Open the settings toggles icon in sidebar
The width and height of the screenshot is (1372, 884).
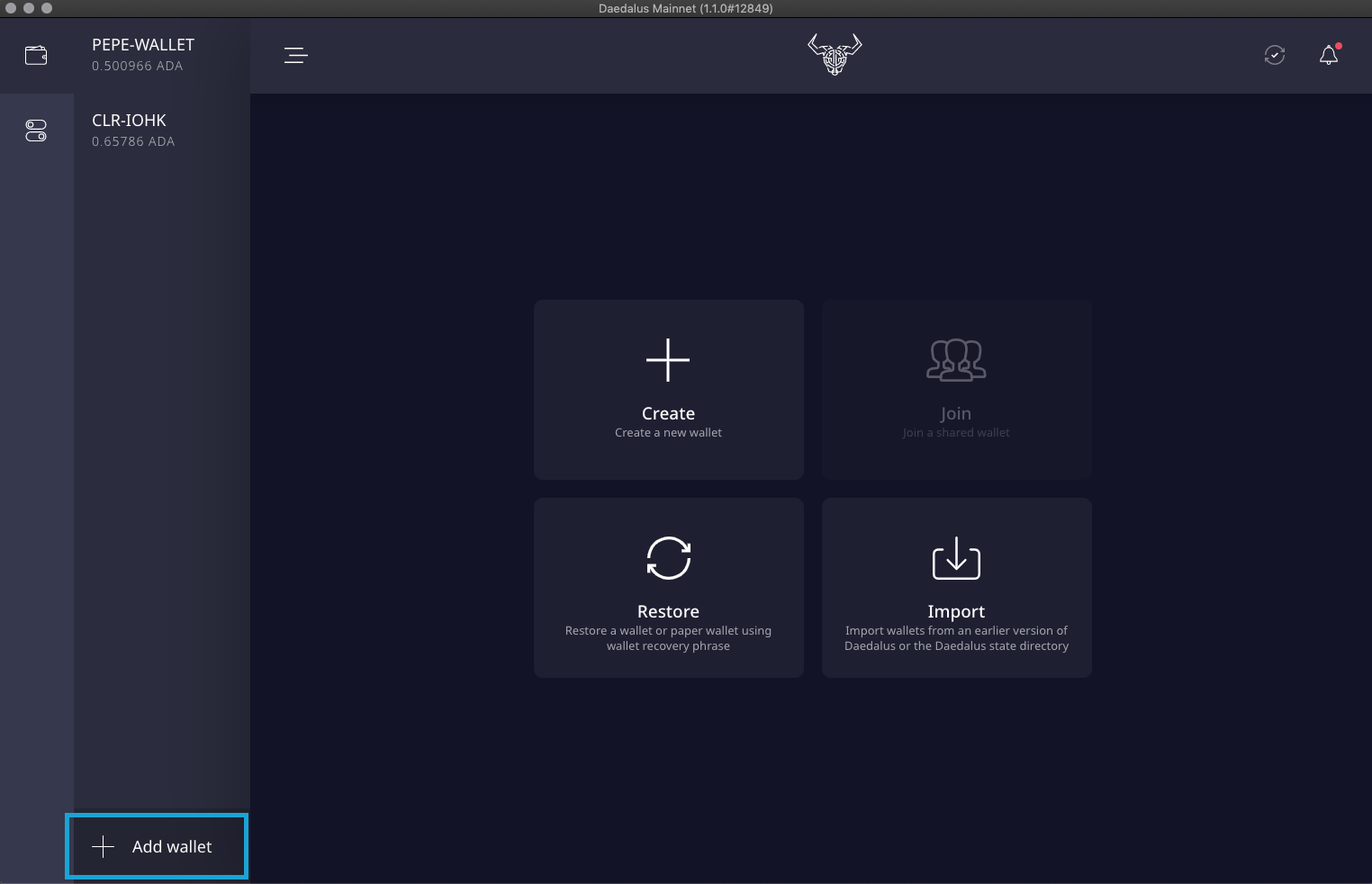(x=36, y=131)
